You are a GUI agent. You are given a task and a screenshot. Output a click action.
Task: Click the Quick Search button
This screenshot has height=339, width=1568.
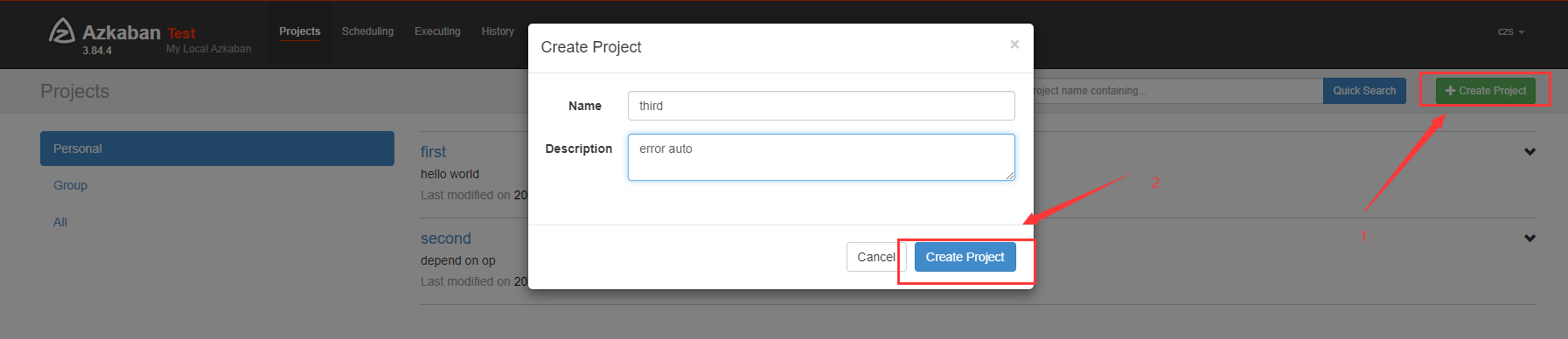[1364, 91]
